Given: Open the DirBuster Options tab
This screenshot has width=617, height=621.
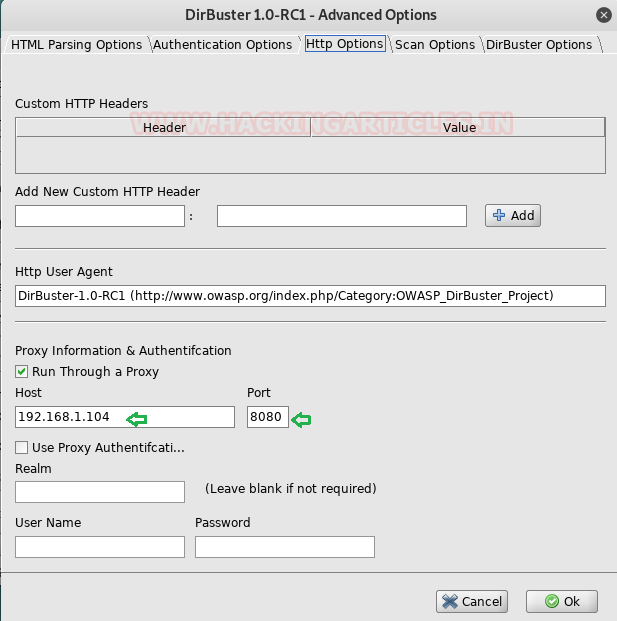Looking at the screenshot, I should point(539,44).
